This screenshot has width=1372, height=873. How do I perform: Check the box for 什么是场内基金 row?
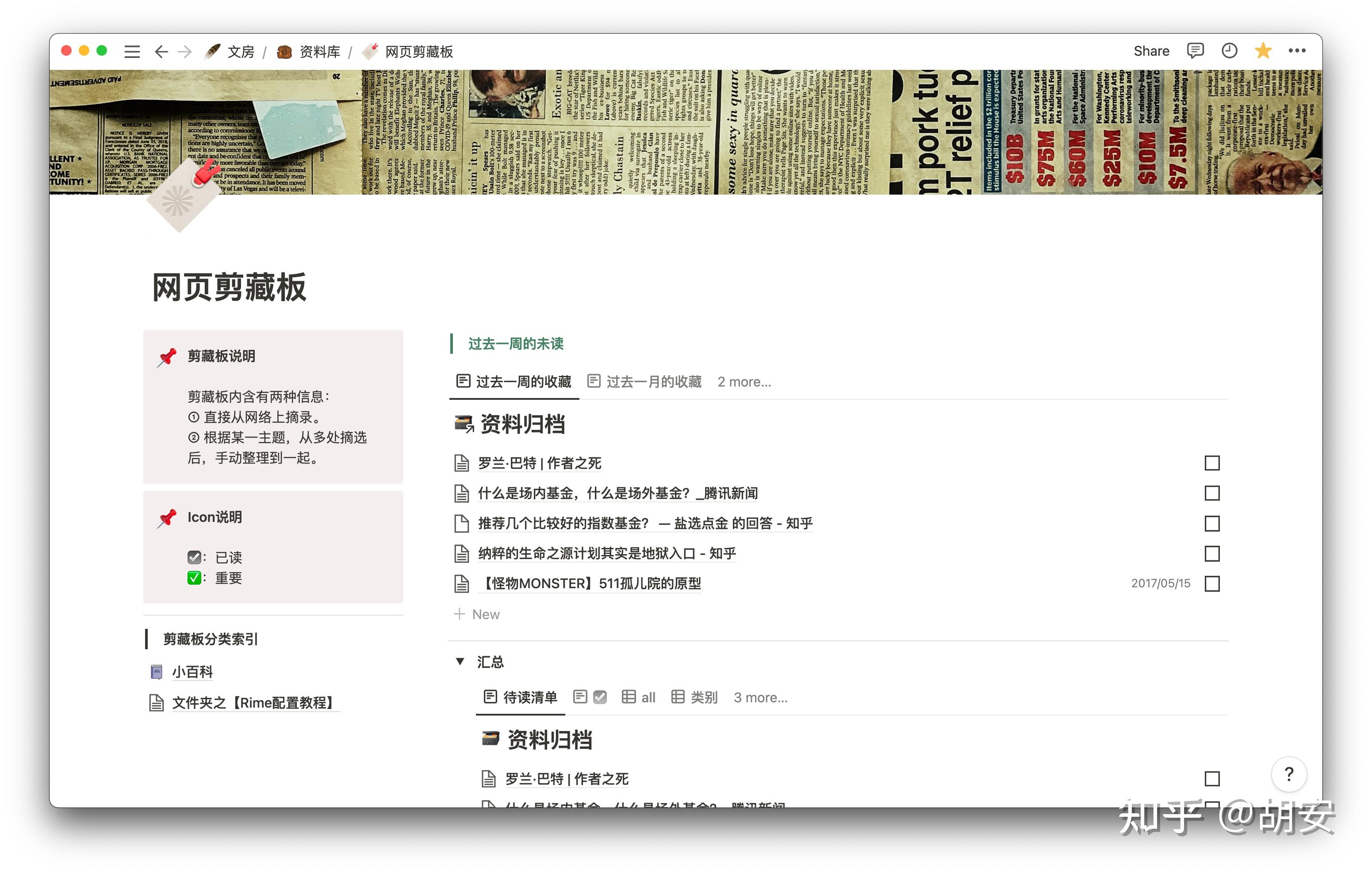1212,494
